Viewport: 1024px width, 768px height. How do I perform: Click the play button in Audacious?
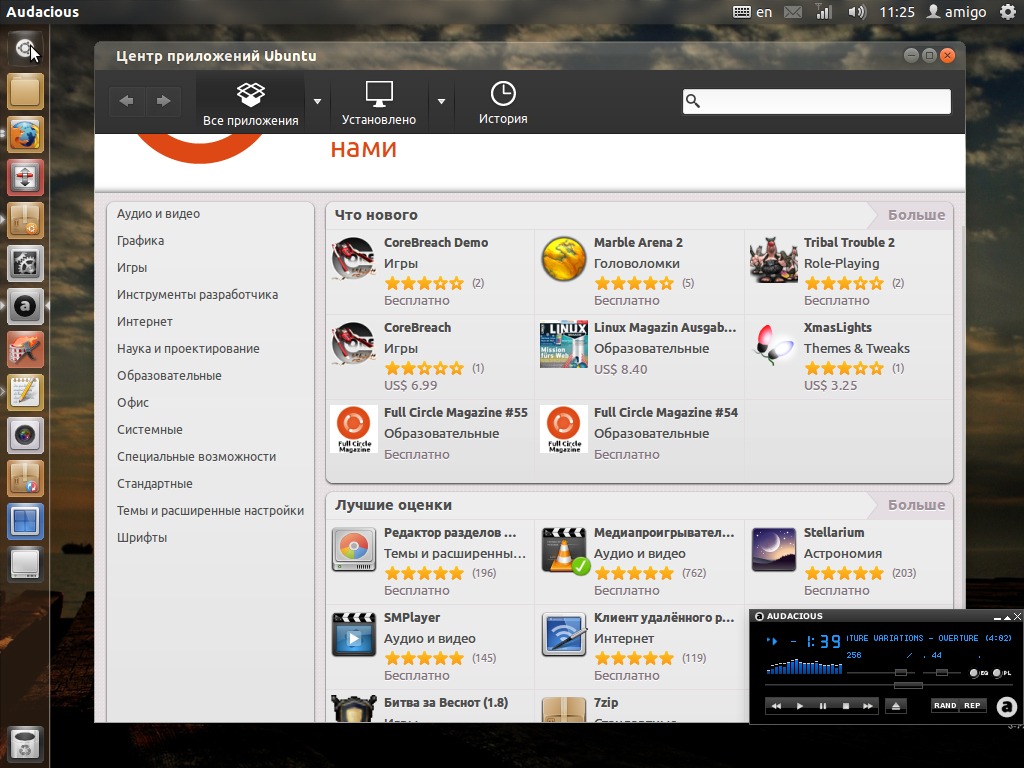point(799,706)
